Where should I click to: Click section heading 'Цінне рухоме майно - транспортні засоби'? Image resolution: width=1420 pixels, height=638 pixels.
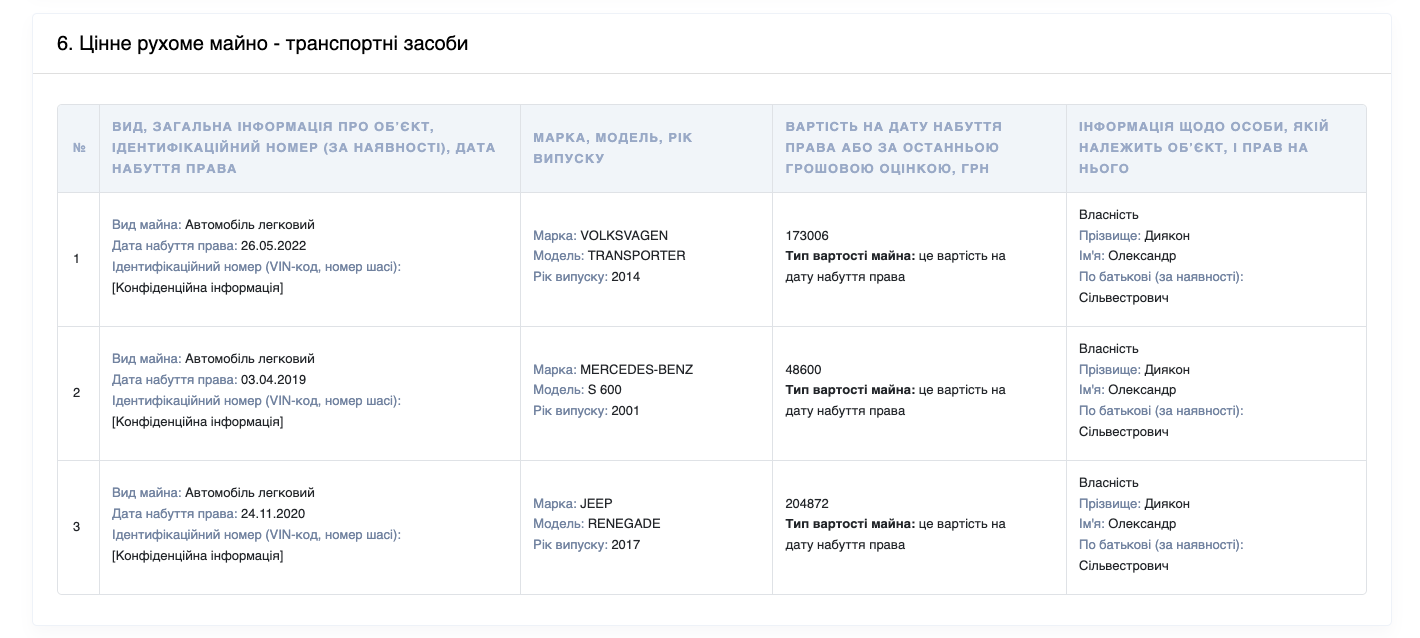click(262, 44)
